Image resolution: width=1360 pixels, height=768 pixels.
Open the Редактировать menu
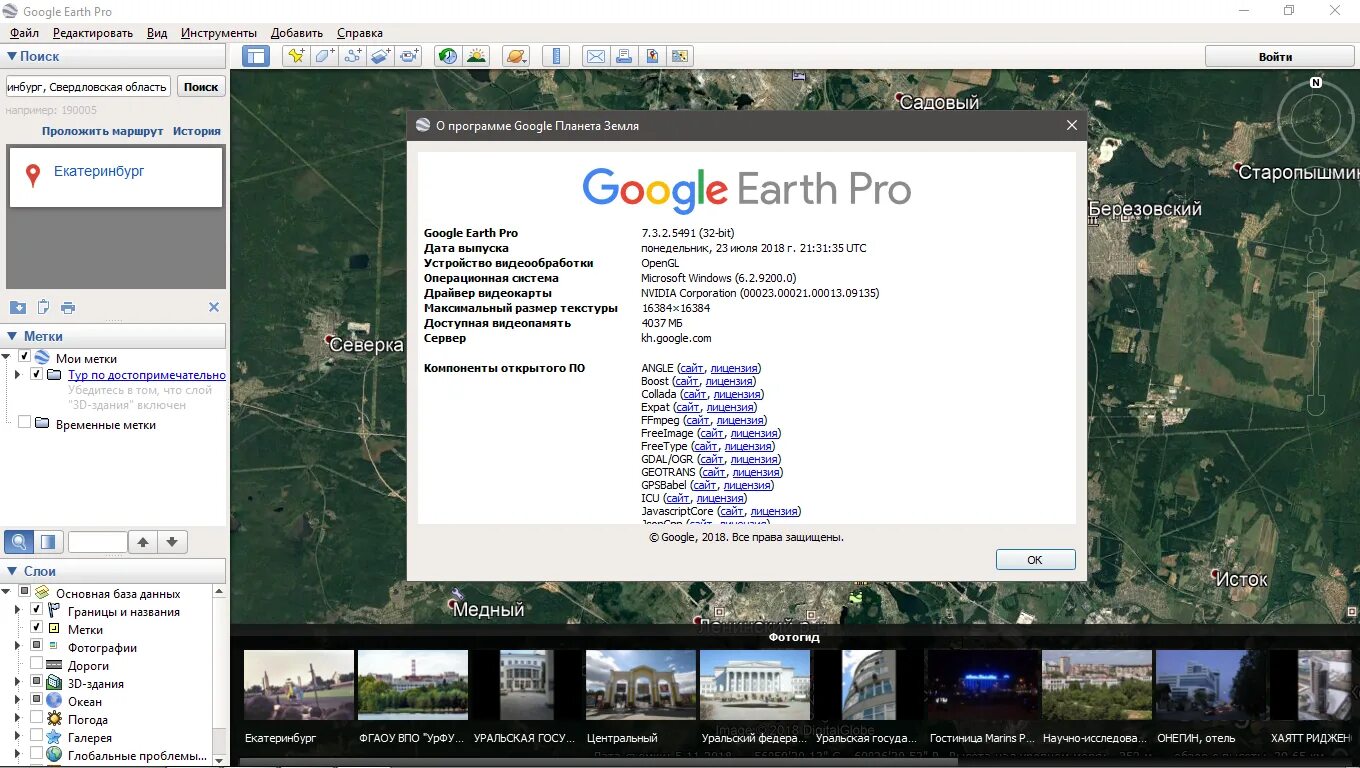(93, 33)
